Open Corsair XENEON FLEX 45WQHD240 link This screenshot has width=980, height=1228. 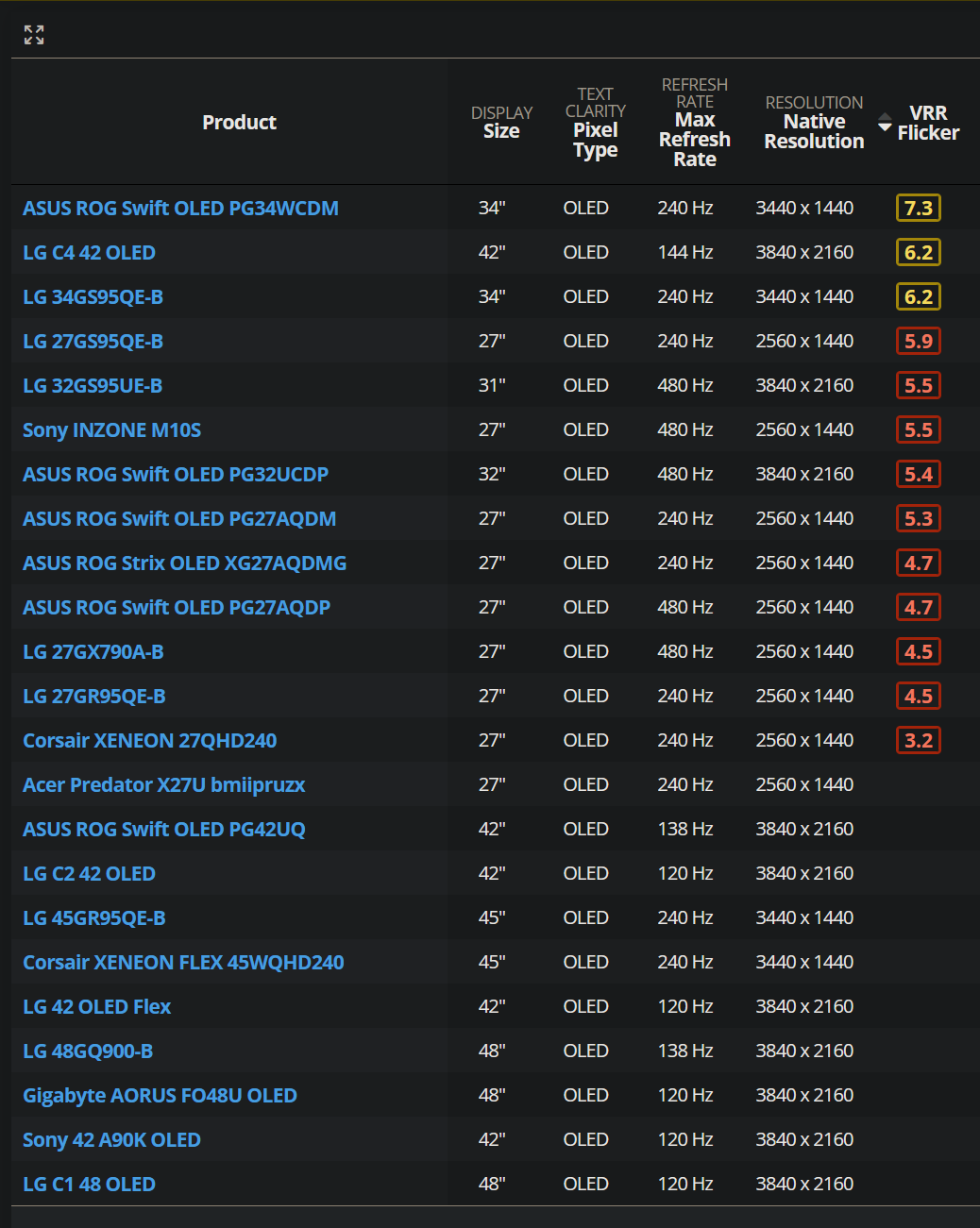click(x=183, y=962)
